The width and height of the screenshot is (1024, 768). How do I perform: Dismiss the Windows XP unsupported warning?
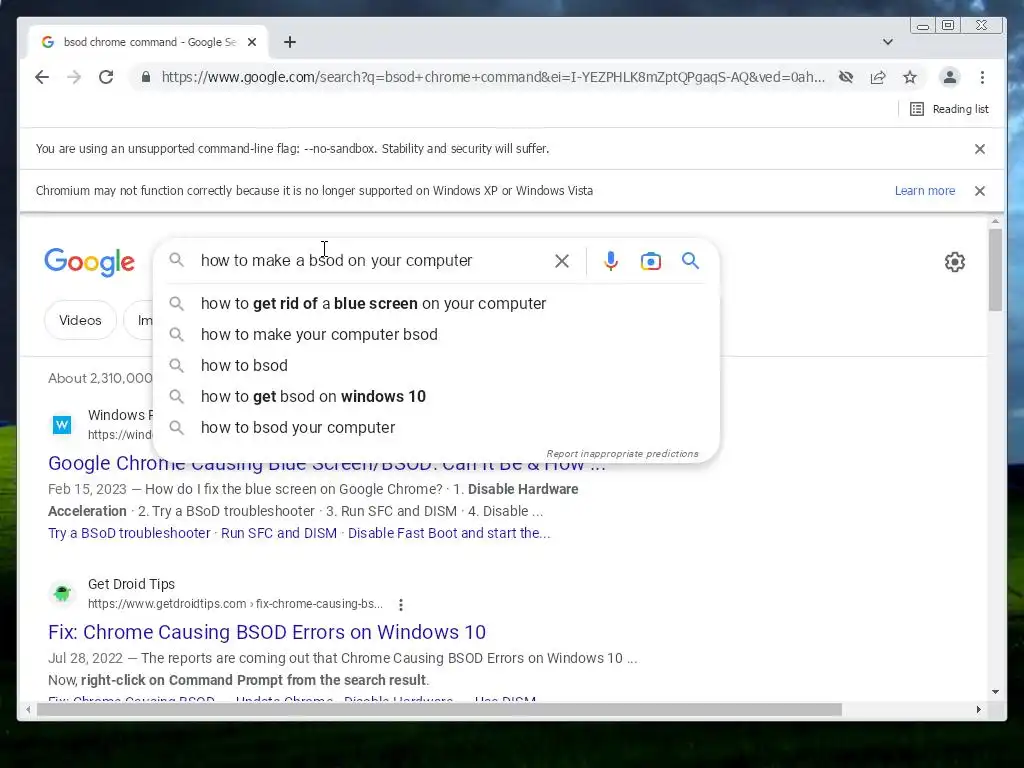click(x=980, y=191)
